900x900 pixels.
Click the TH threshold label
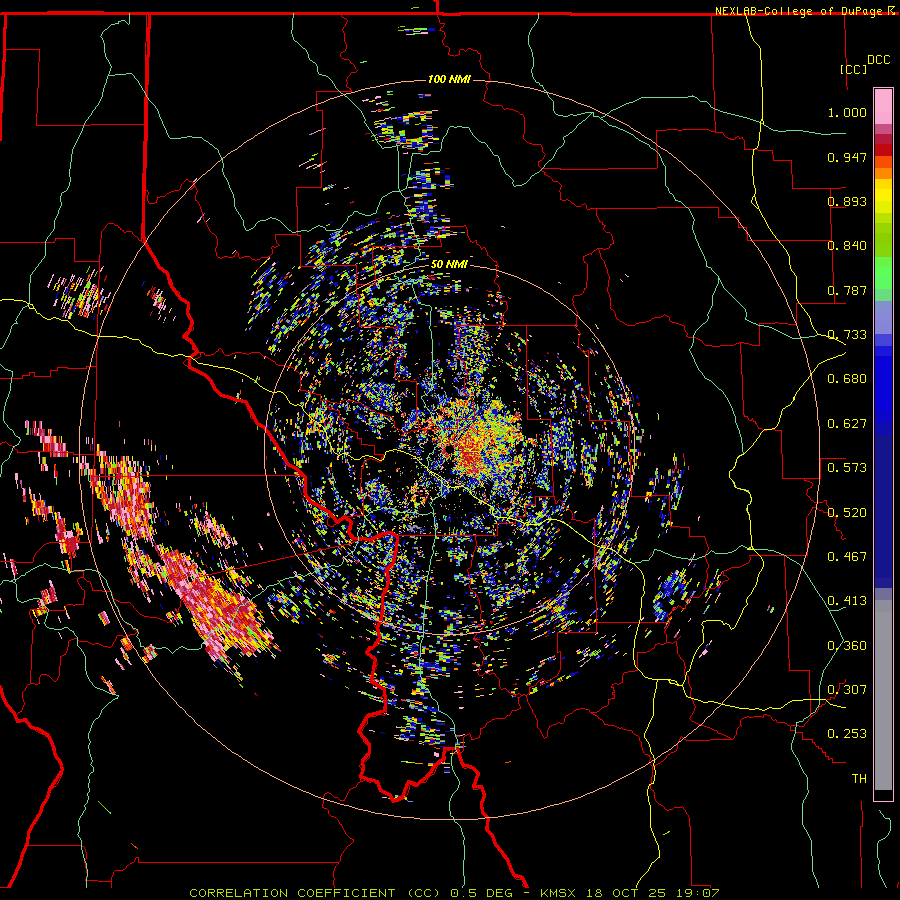859,779
